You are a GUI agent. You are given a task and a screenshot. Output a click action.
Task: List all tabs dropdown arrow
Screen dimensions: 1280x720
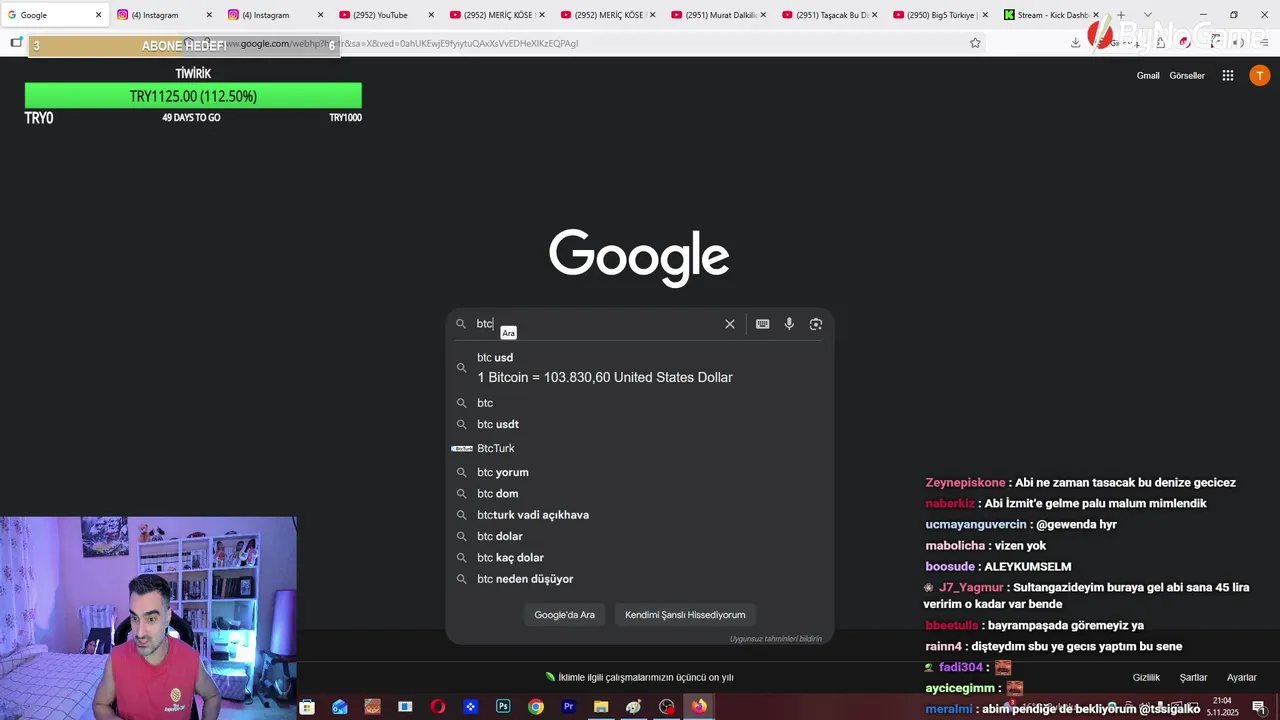[1147, 15]
